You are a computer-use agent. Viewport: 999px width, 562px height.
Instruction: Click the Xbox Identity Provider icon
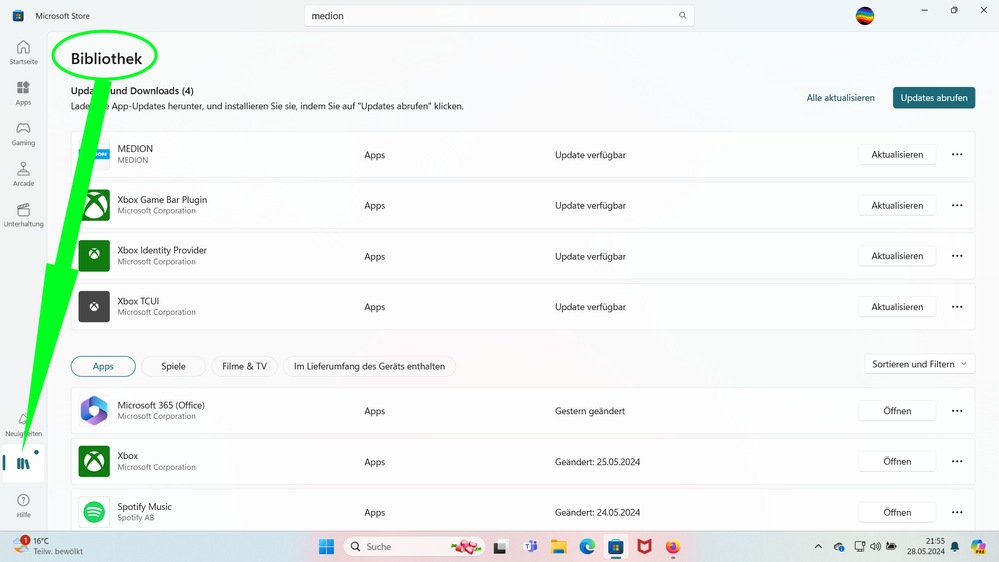94,256
